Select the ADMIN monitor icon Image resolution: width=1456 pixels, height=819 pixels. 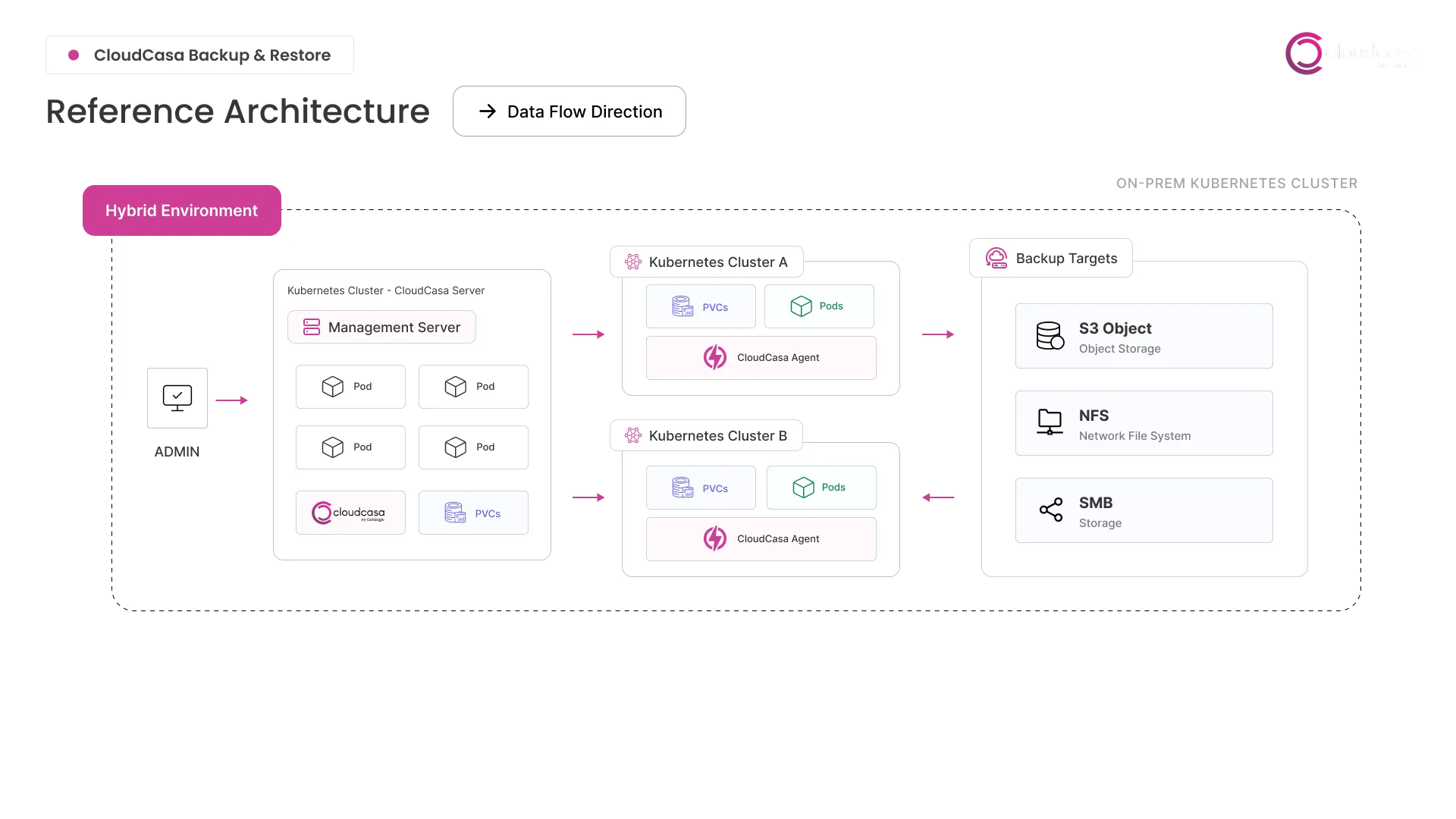click(177, 397)
